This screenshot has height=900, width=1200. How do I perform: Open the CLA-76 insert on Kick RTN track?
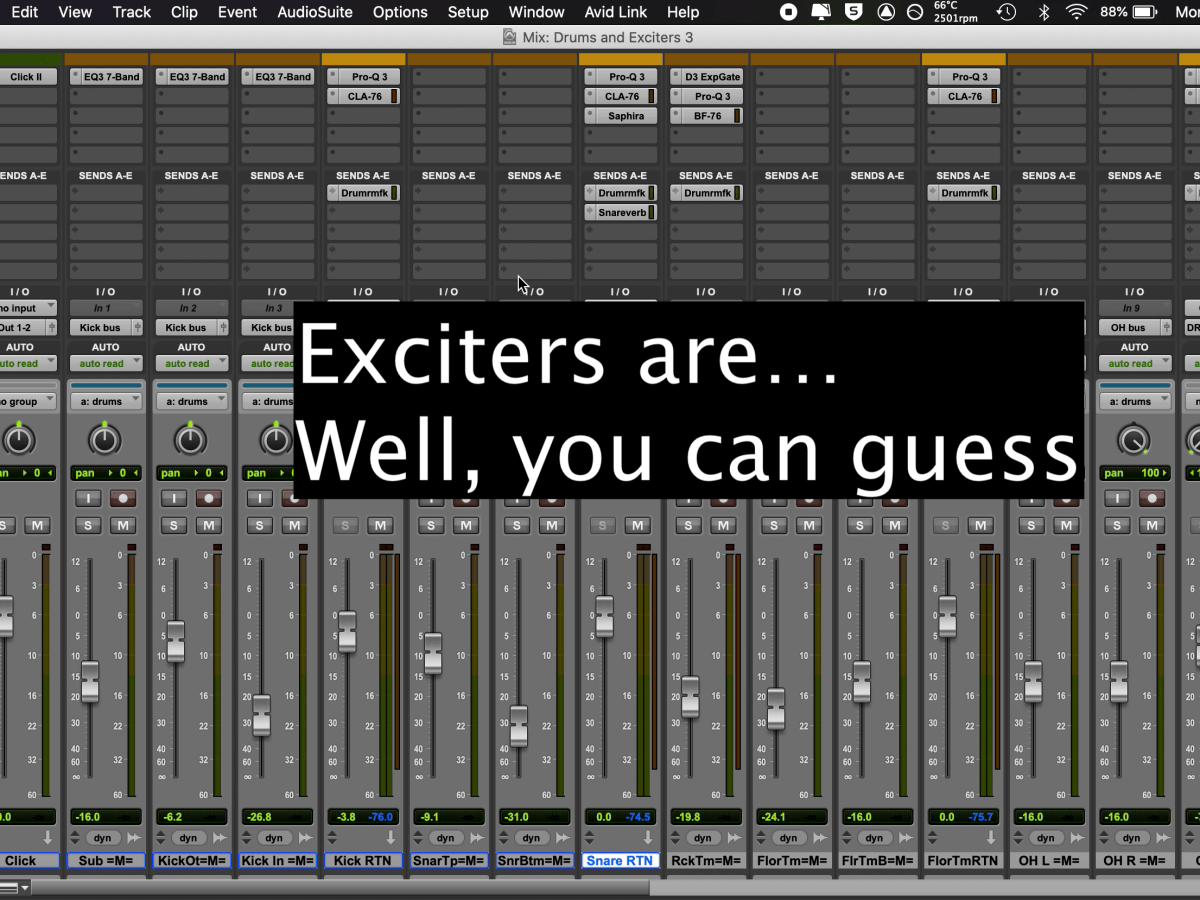pos(363,96)
